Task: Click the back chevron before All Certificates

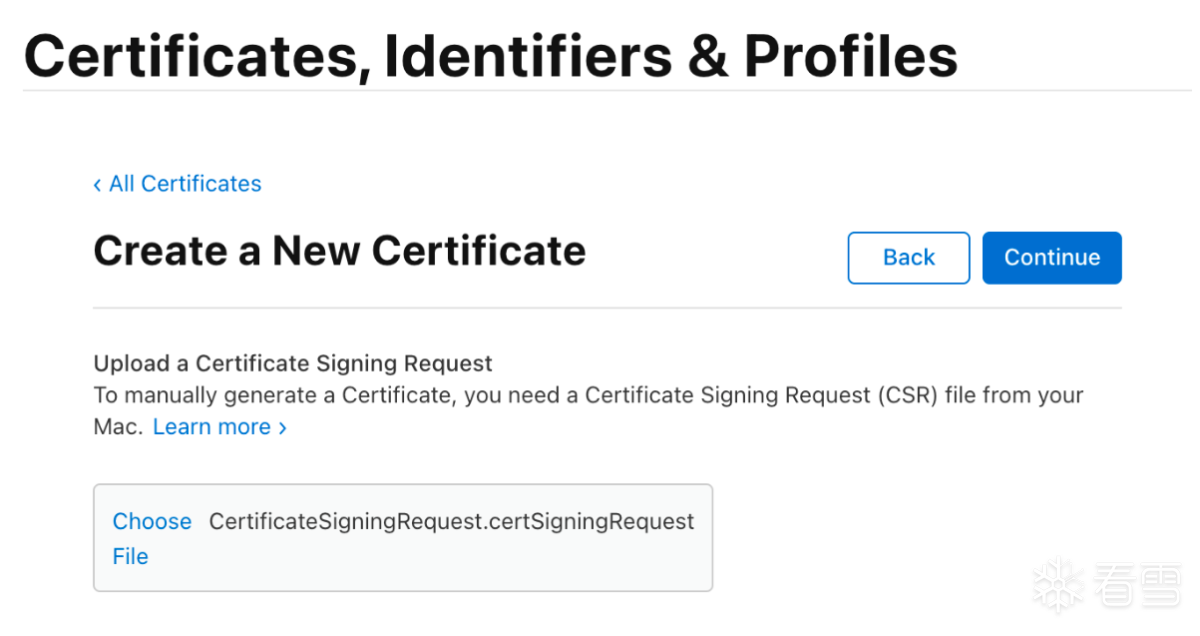Action: pos(97,185)
